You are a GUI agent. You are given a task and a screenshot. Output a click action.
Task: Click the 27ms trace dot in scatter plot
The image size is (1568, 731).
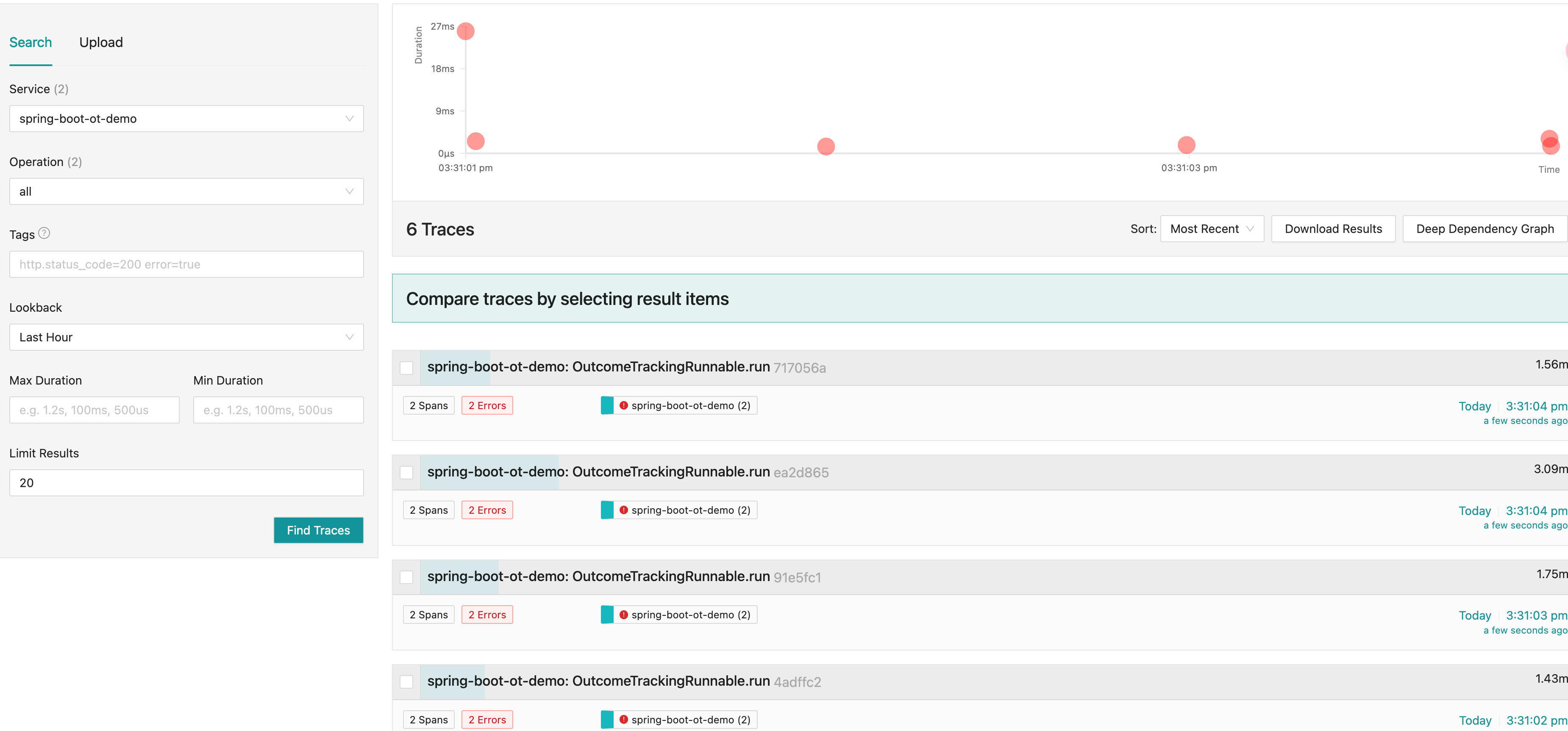point(466,31)
